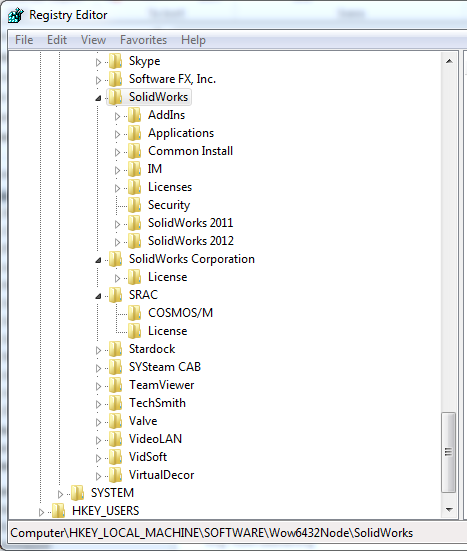
Task: Click the Registry Editor title bar icon
Action: click(15, 15)
